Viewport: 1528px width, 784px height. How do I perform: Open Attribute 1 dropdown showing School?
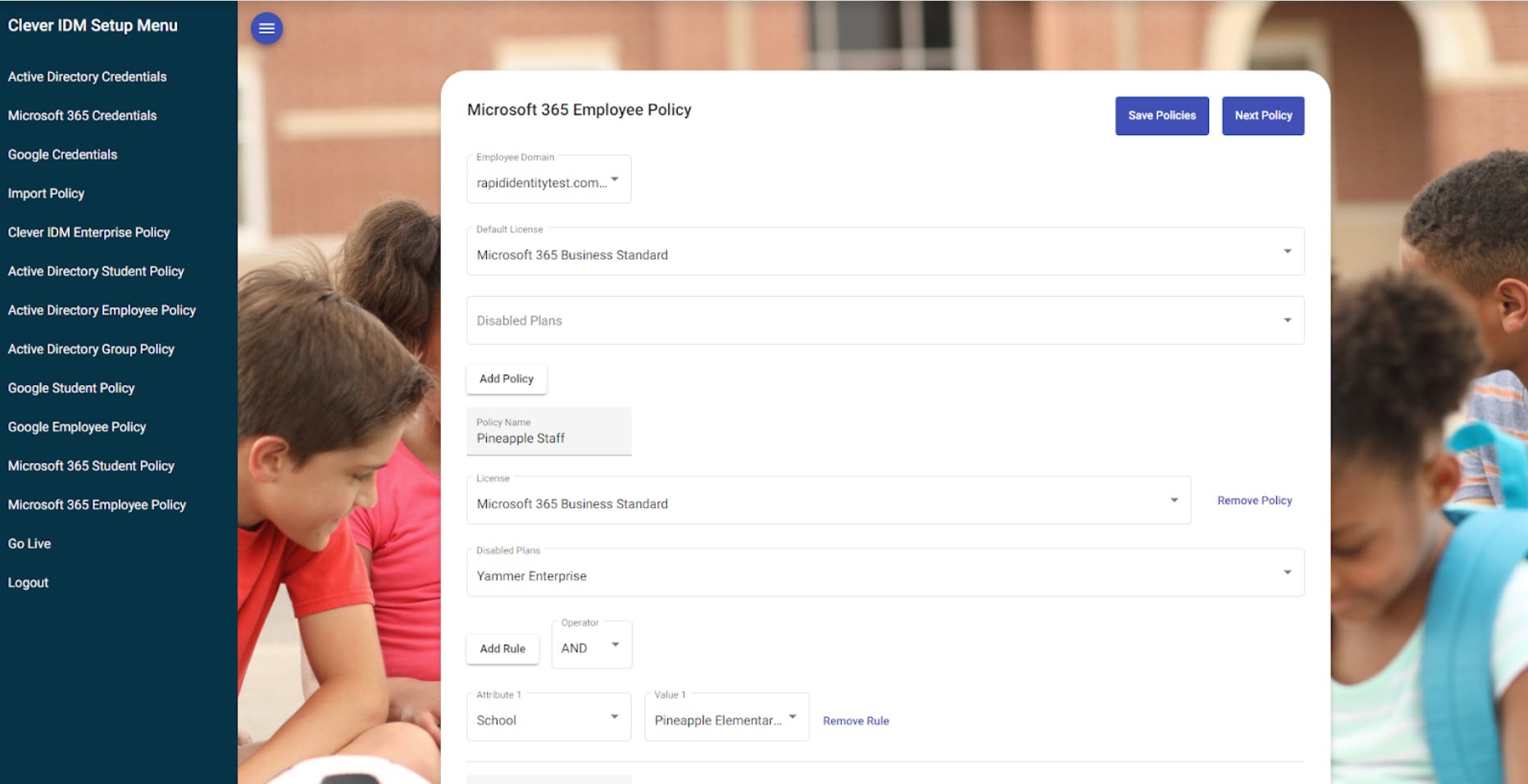click(x=548, y=717)
